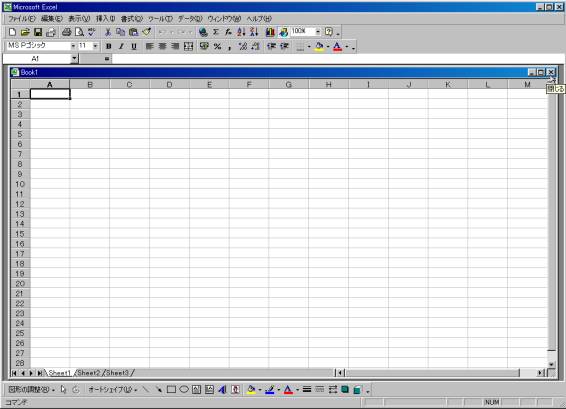
Task: Open the 100% zoom dropdown
Action: [318, 32]
